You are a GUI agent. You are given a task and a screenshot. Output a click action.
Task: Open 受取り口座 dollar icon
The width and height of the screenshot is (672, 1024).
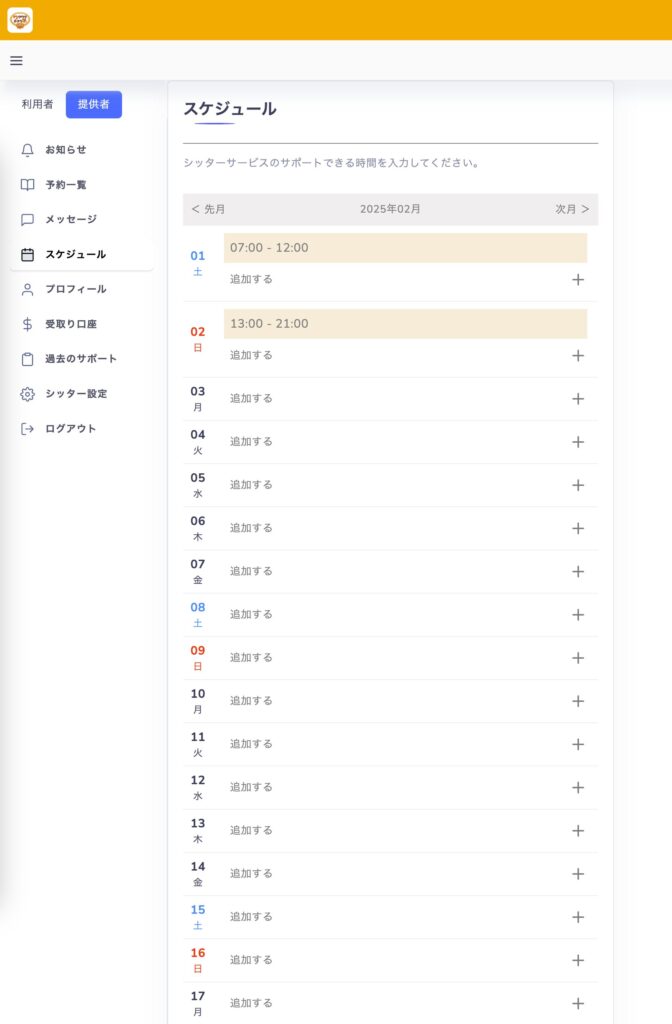(x=27, y=324)
